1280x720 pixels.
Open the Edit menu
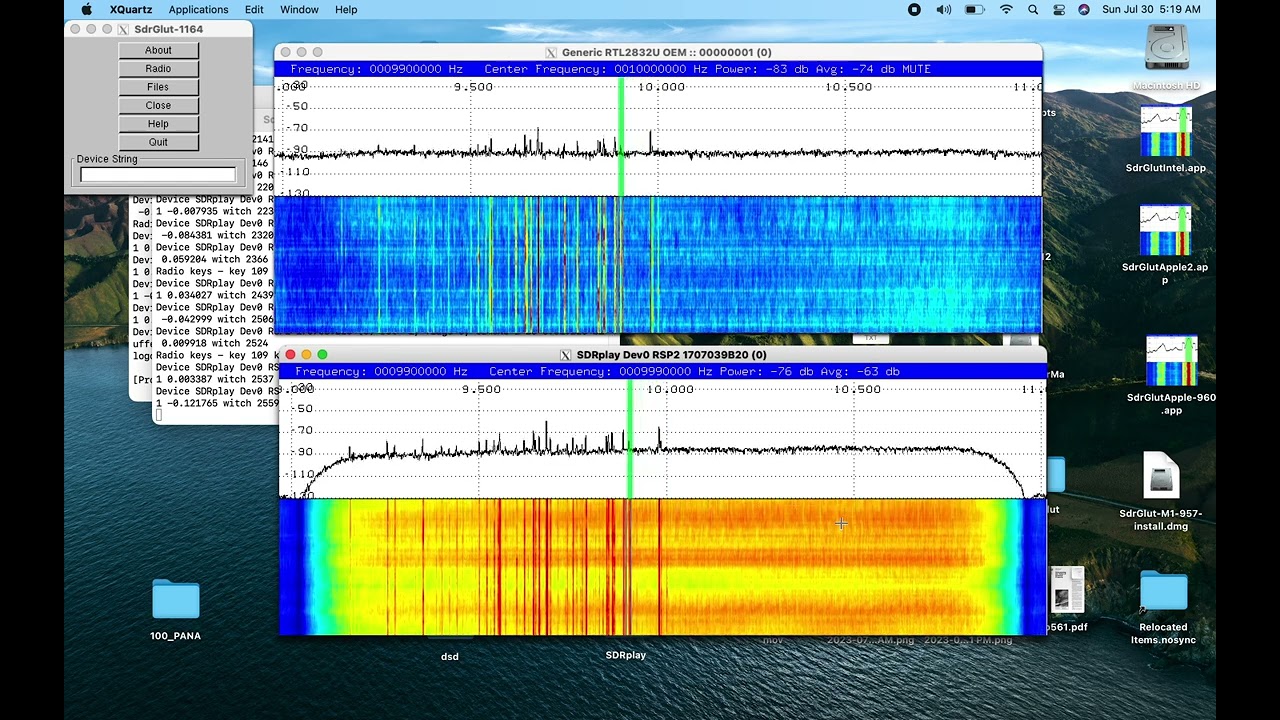pos(254,9)
